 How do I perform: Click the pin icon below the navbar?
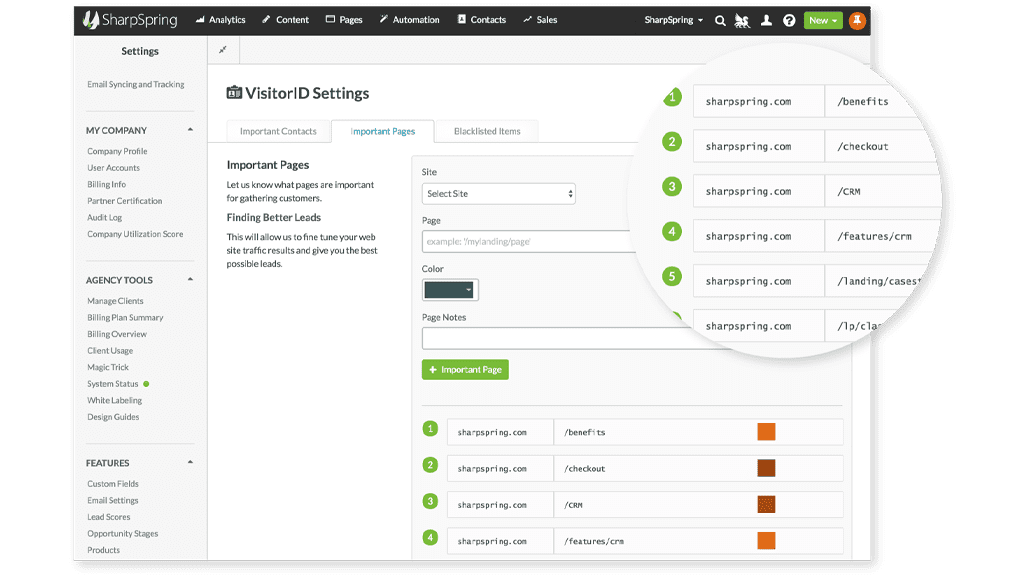[x=223, y=50]
